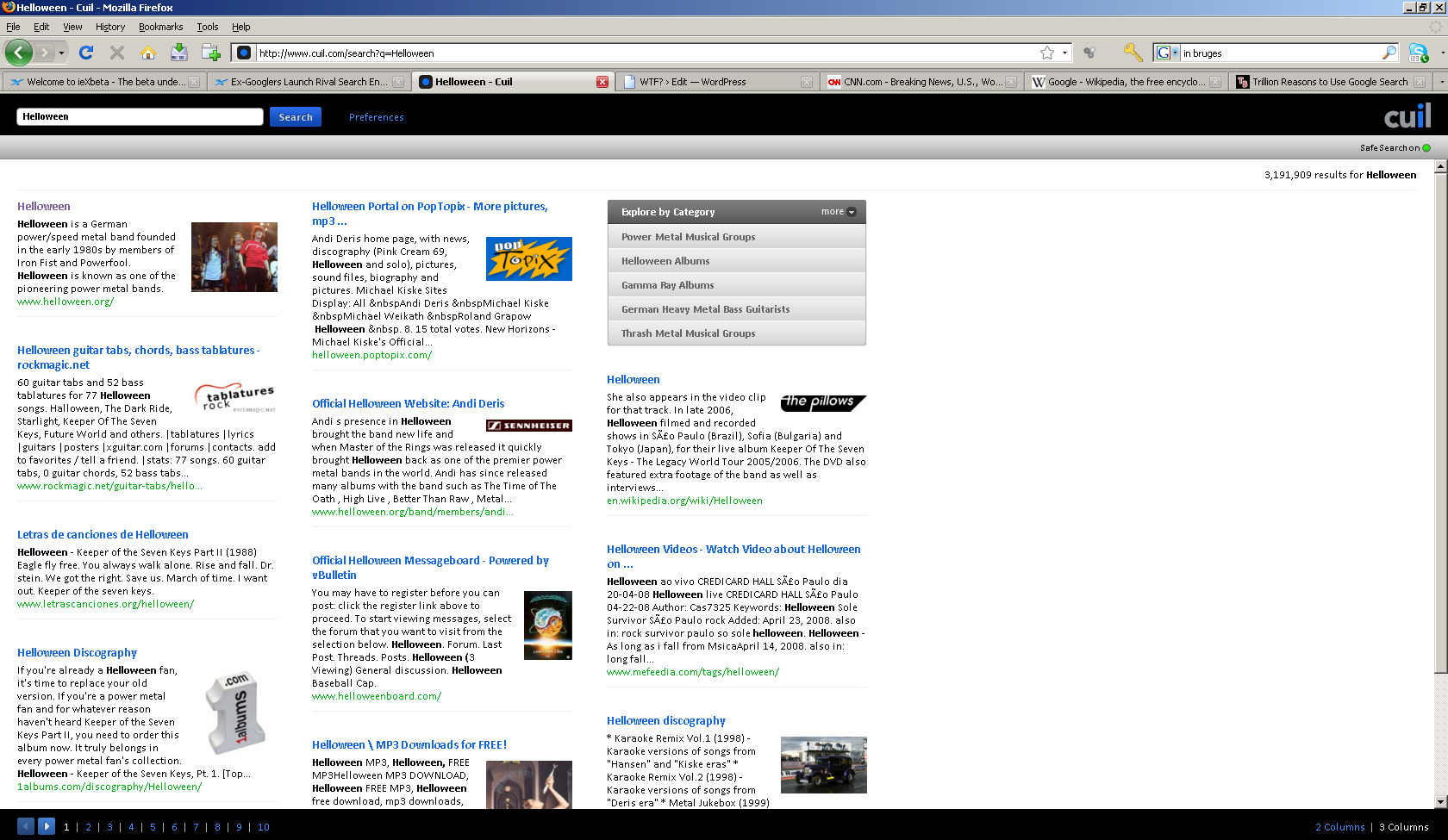Image resolution: width=1448 pixels, height=840 pixels.
Task: Click the page scrollbar down arrow
Action: (1440, 800)
